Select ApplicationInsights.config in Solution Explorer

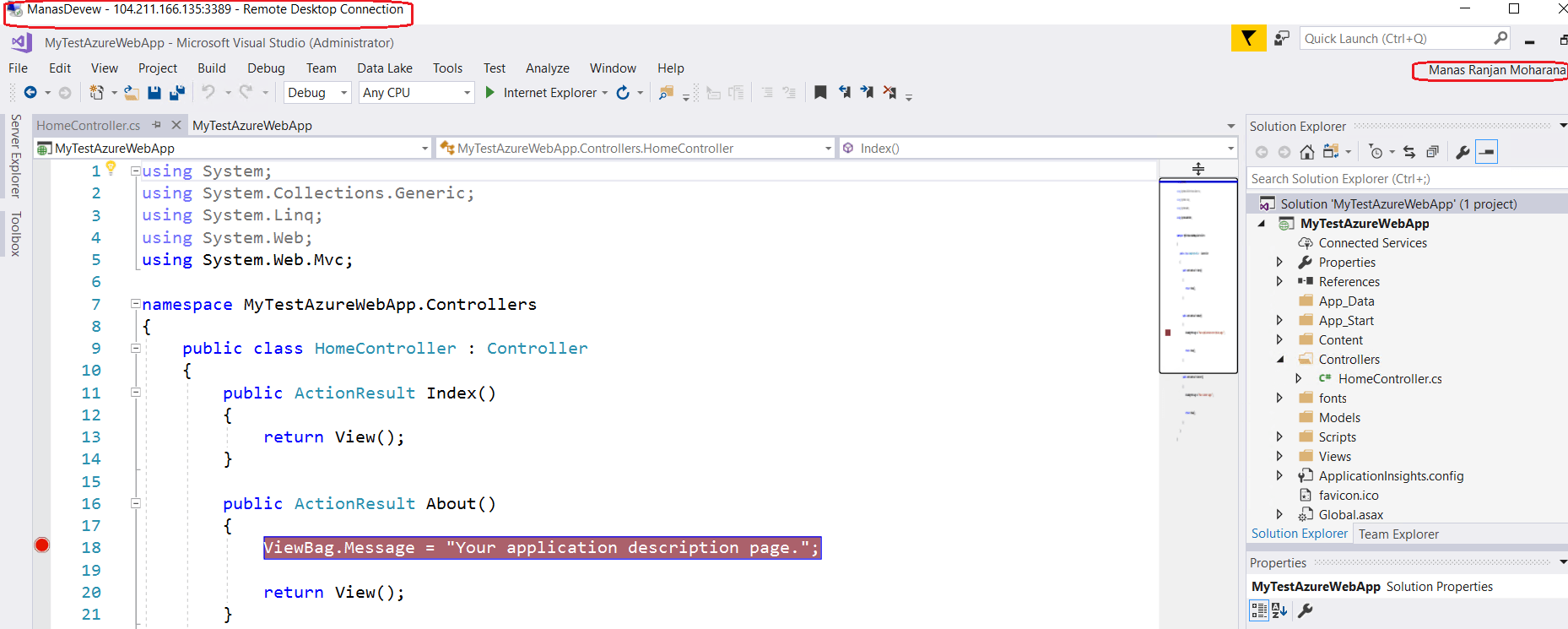pos(1391,476)
